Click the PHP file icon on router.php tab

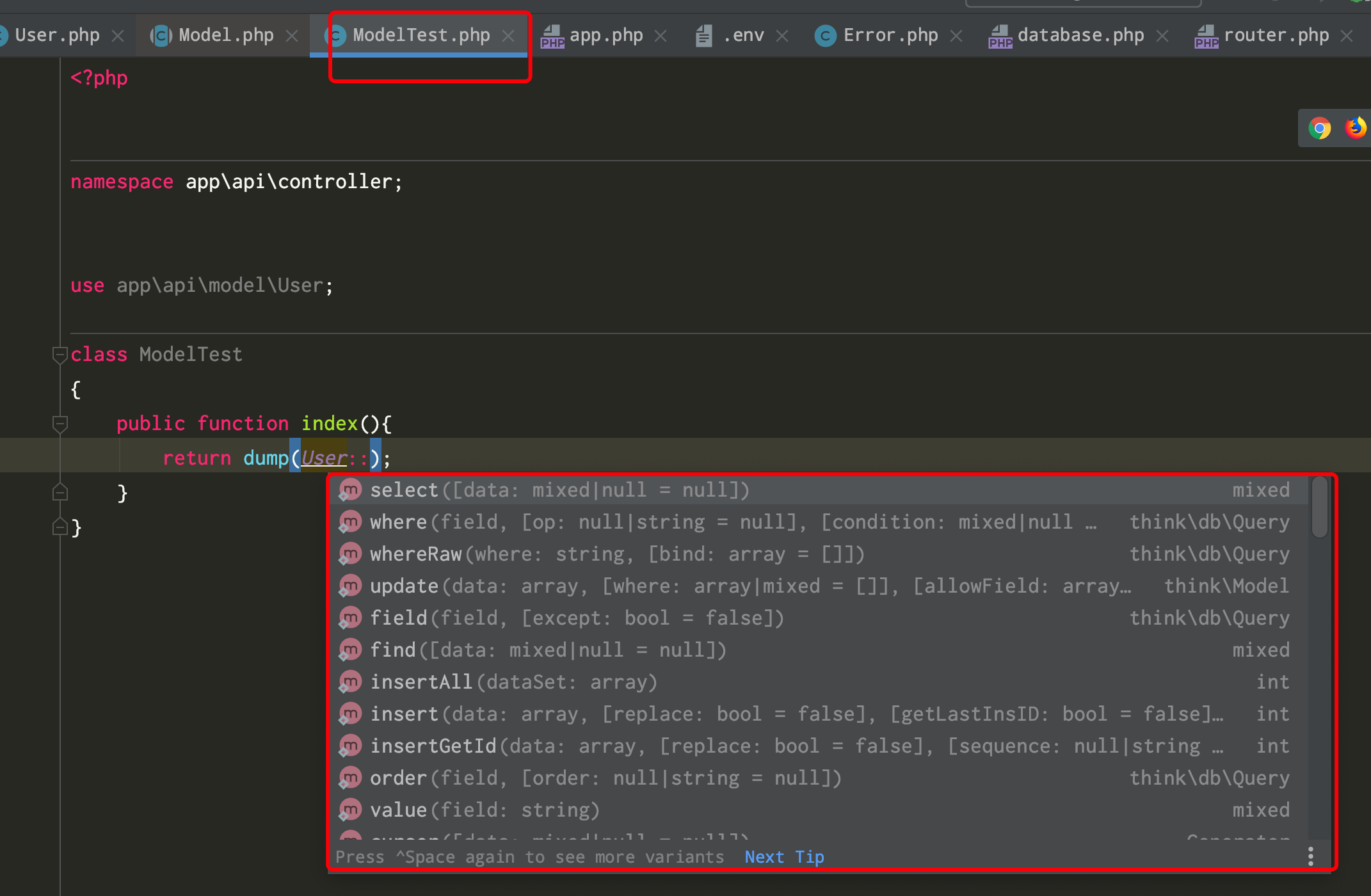point(1207,36)
